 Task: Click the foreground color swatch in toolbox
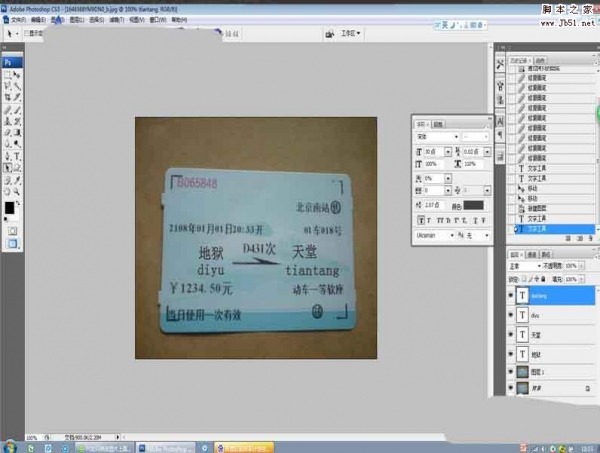(9, 208)
